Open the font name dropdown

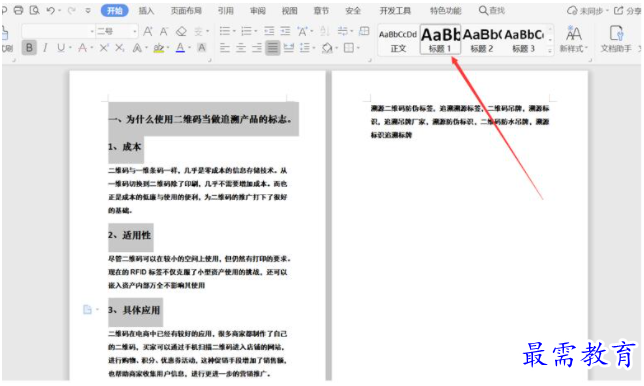[x=92, y=31]
